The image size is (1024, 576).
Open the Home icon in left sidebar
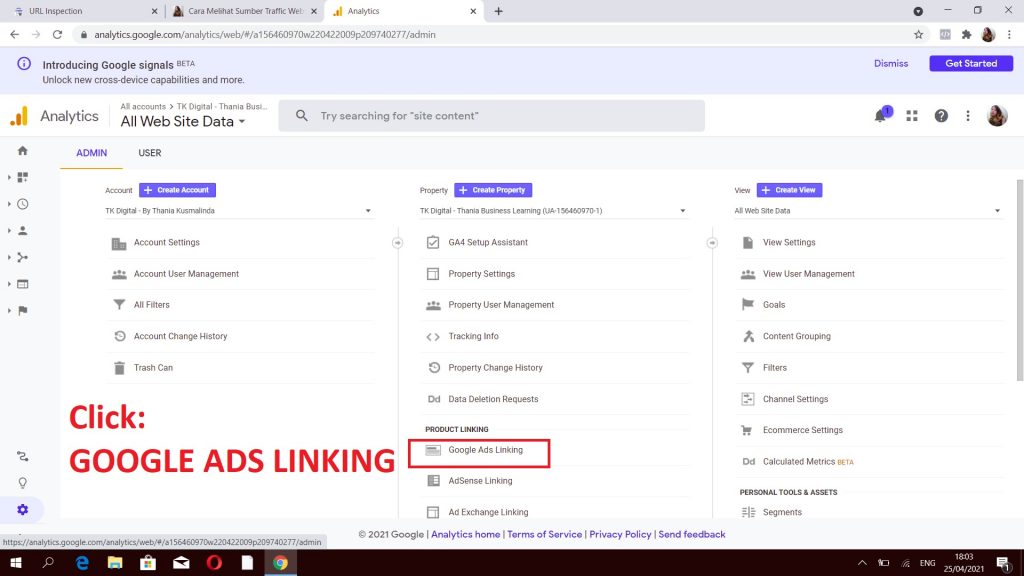[x=23, y=151]
